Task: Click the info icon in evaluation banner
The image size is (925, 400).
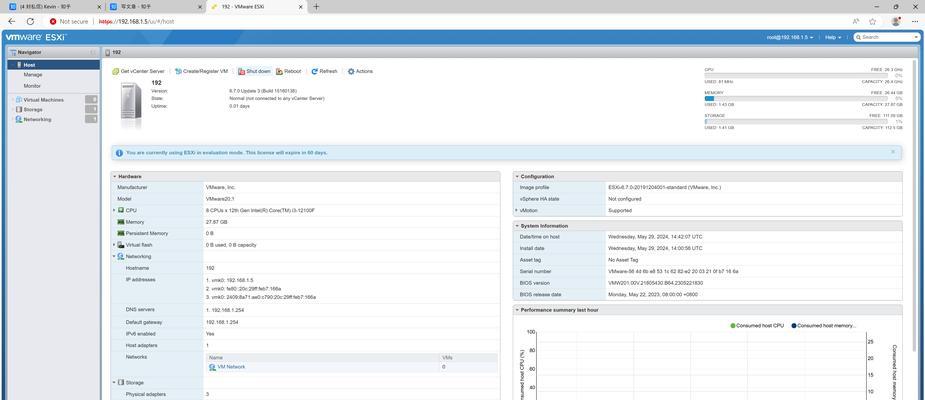Action: click(x=119, y=153)
